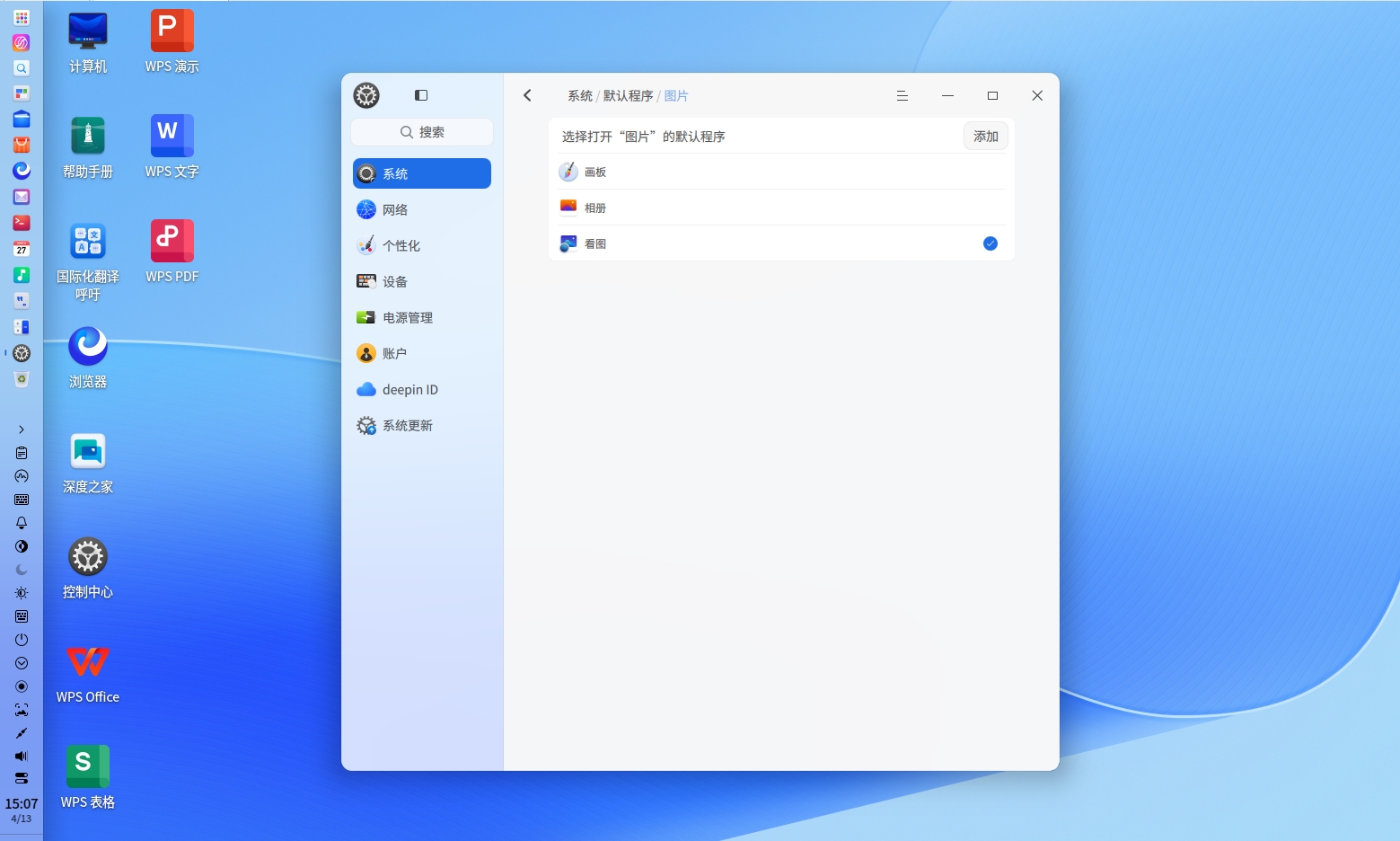Select the 浏览器 desktop icon

pyautogui.click(x=88, y=359)
